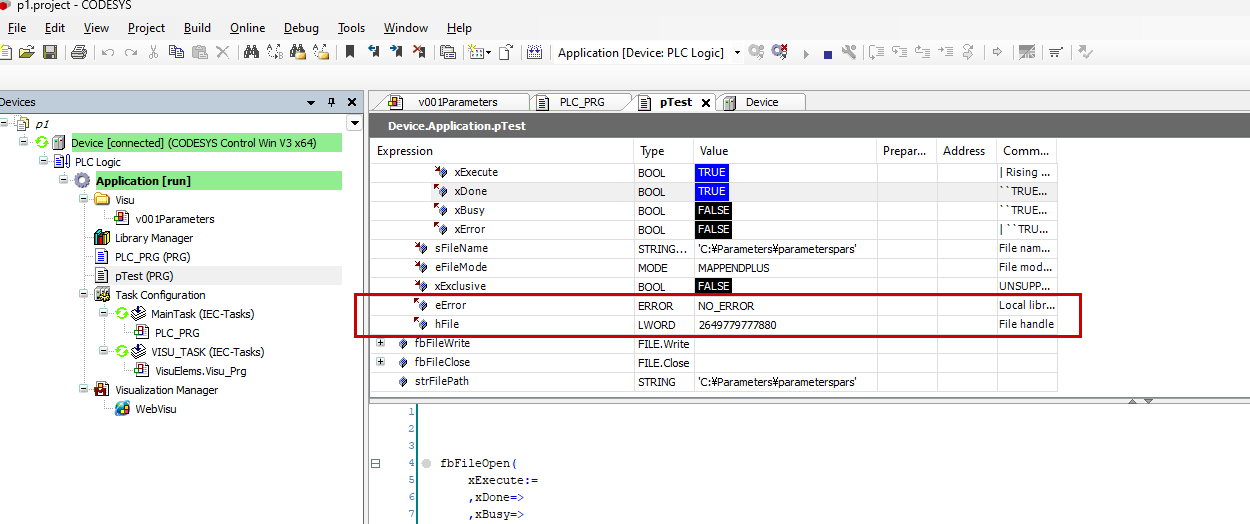
Task: Open the Application device selector dropdown
Action: tap(737, 53)
